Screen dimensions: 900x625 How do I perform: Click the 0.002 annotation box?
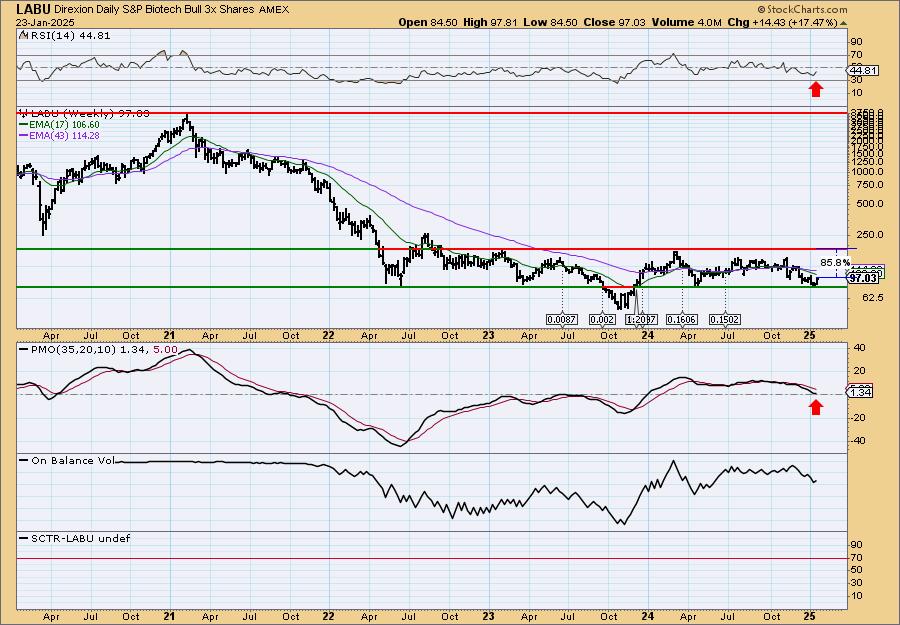[602, 319]
